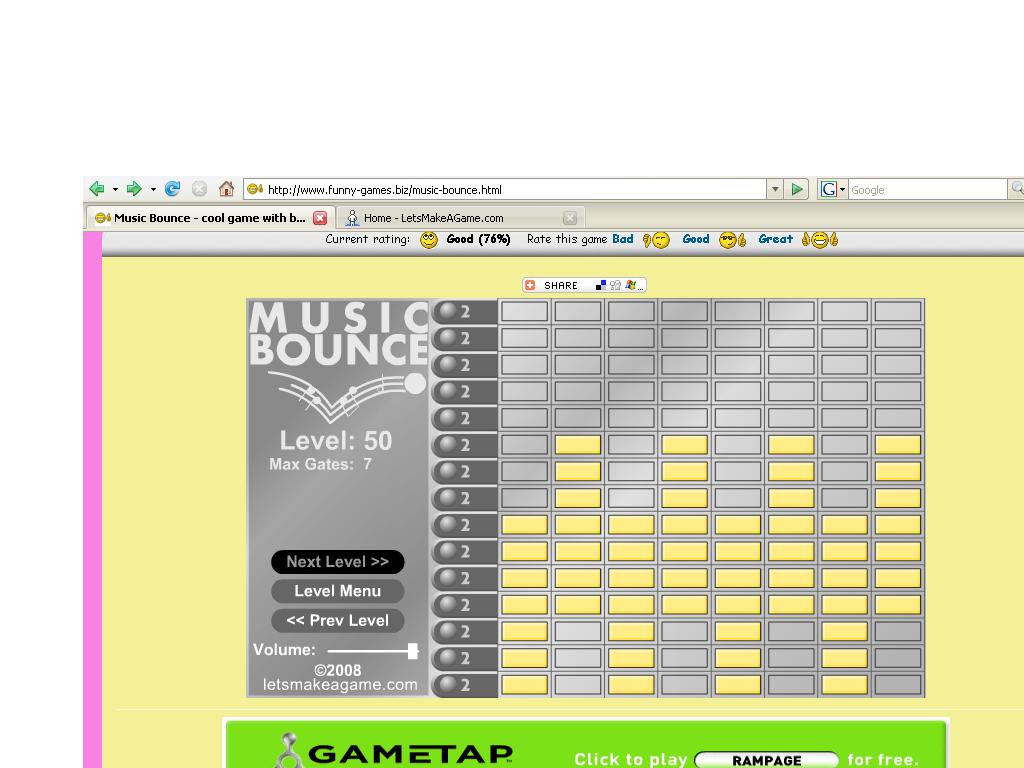Viewport: 1024px width, 768px height.
Task: Toggle a gate on a gray brick
Action: [527, 311]
